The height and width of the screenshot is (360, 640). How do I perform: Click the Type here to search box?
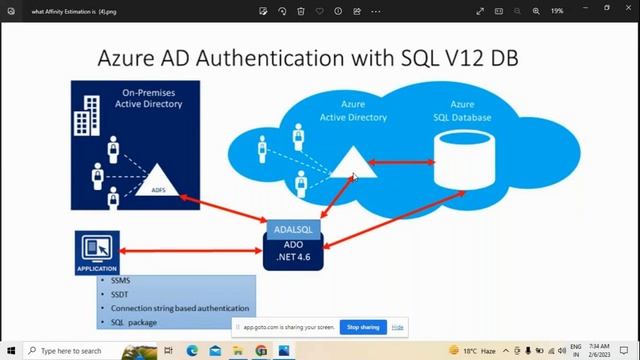pos(90,351)
